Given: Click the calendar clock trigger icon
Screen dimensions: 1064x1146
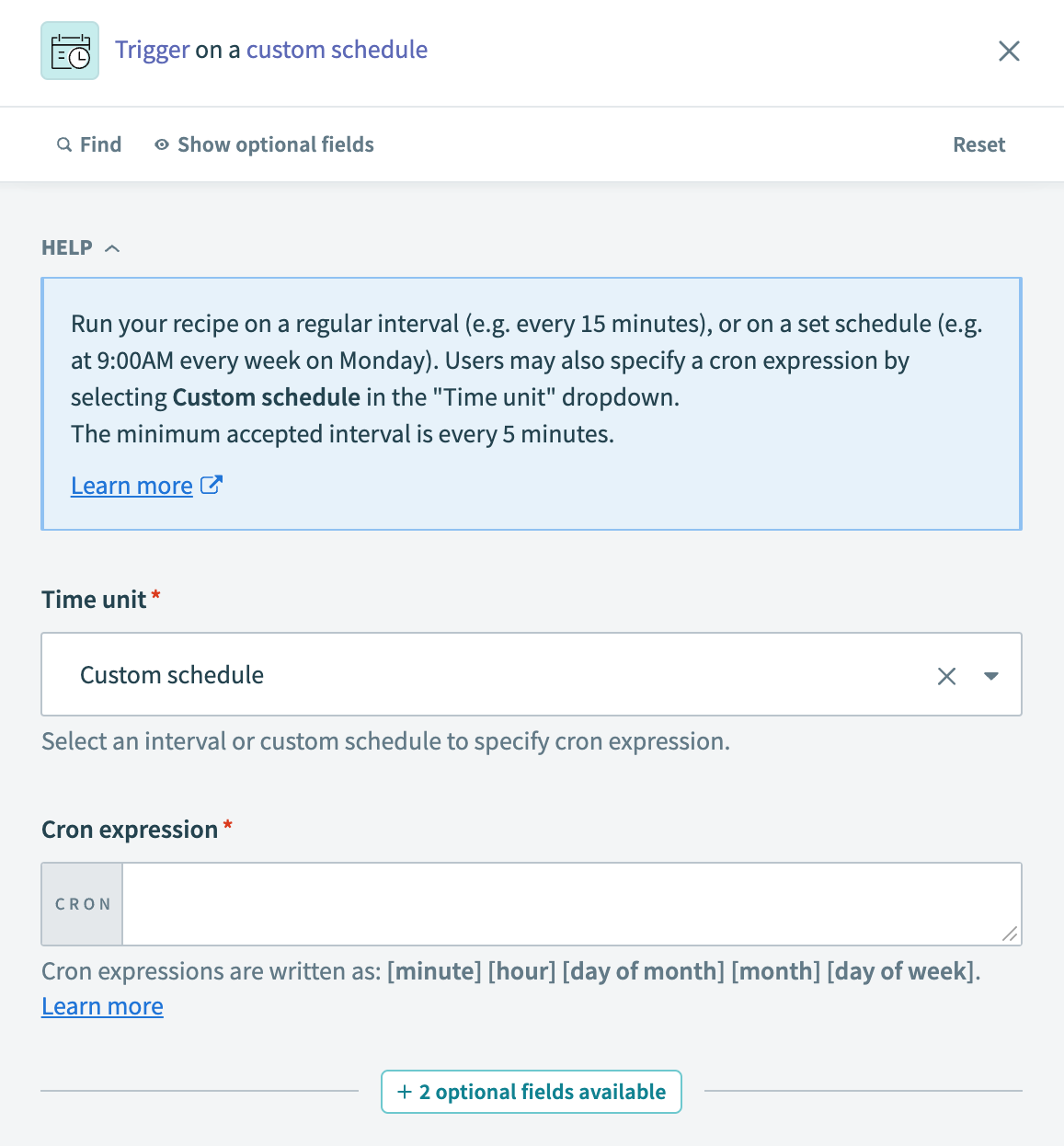Looking at the screenshot, I should [x=70, y=52].
